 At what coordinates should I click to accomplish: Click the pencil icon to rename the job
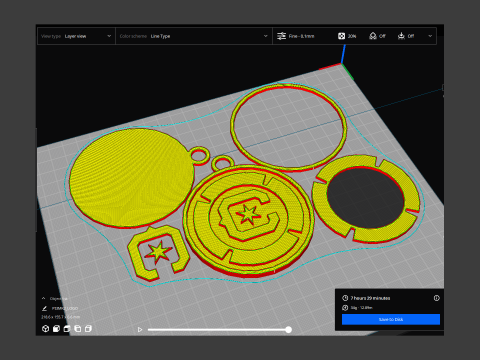click(45, 308)
